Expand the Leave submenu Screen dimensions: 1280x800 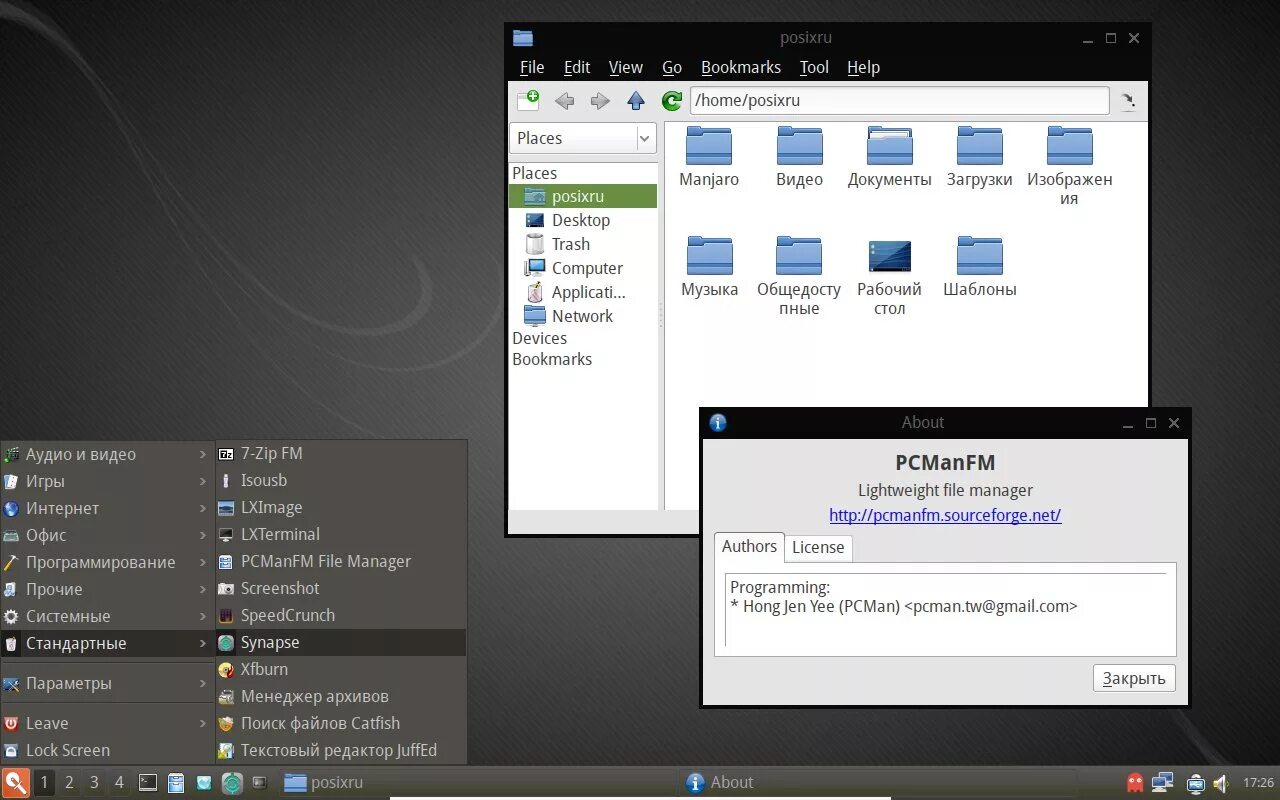109,723
